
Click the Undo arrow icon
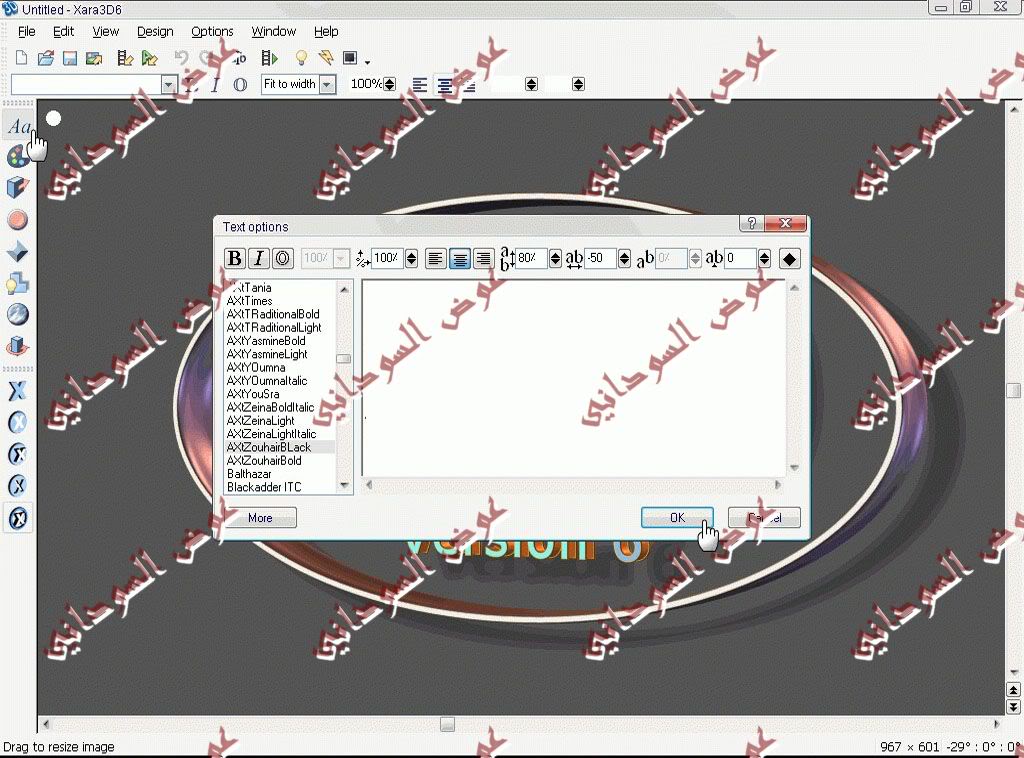pyautogui.click(x=181, y=58)
